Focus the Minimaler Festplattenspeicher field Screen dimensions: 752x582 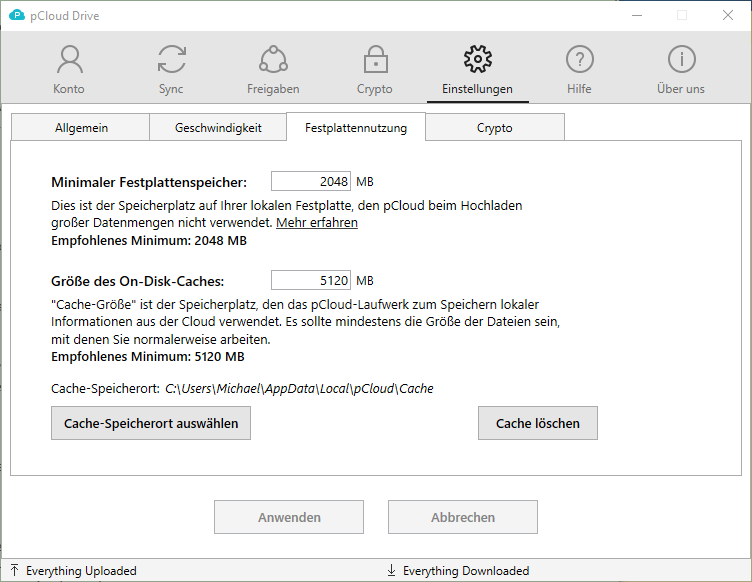pos(311,181)
